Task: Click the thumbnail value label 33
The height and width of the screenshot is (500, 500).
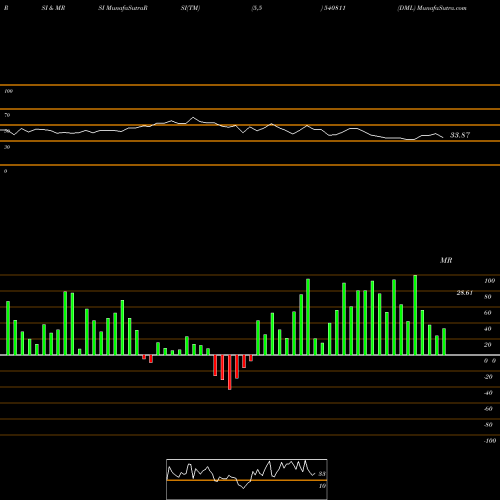Action: tap(322, 474)
